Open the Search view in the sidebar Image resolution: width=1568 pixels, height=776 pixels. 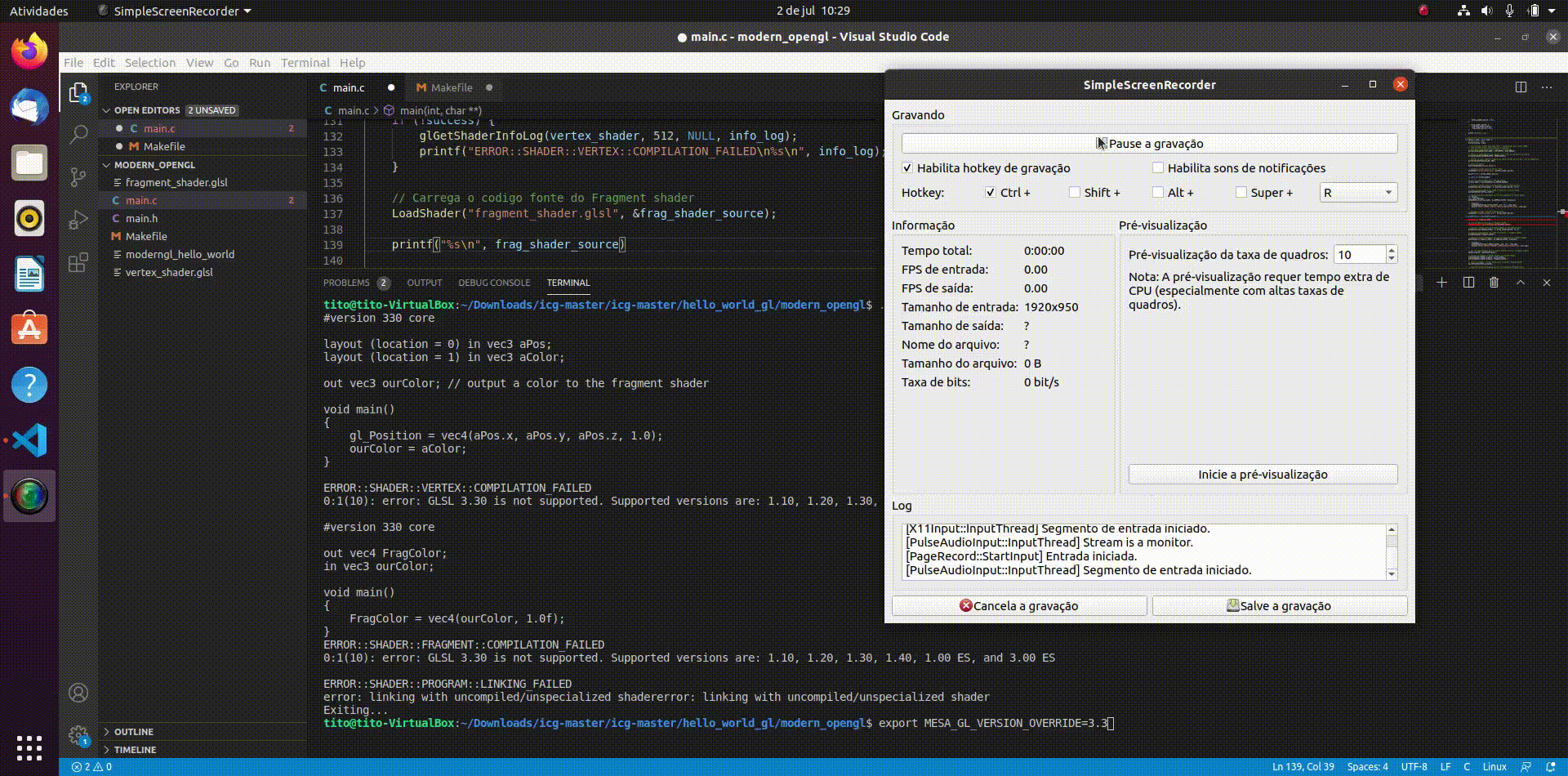pos(78,133)
